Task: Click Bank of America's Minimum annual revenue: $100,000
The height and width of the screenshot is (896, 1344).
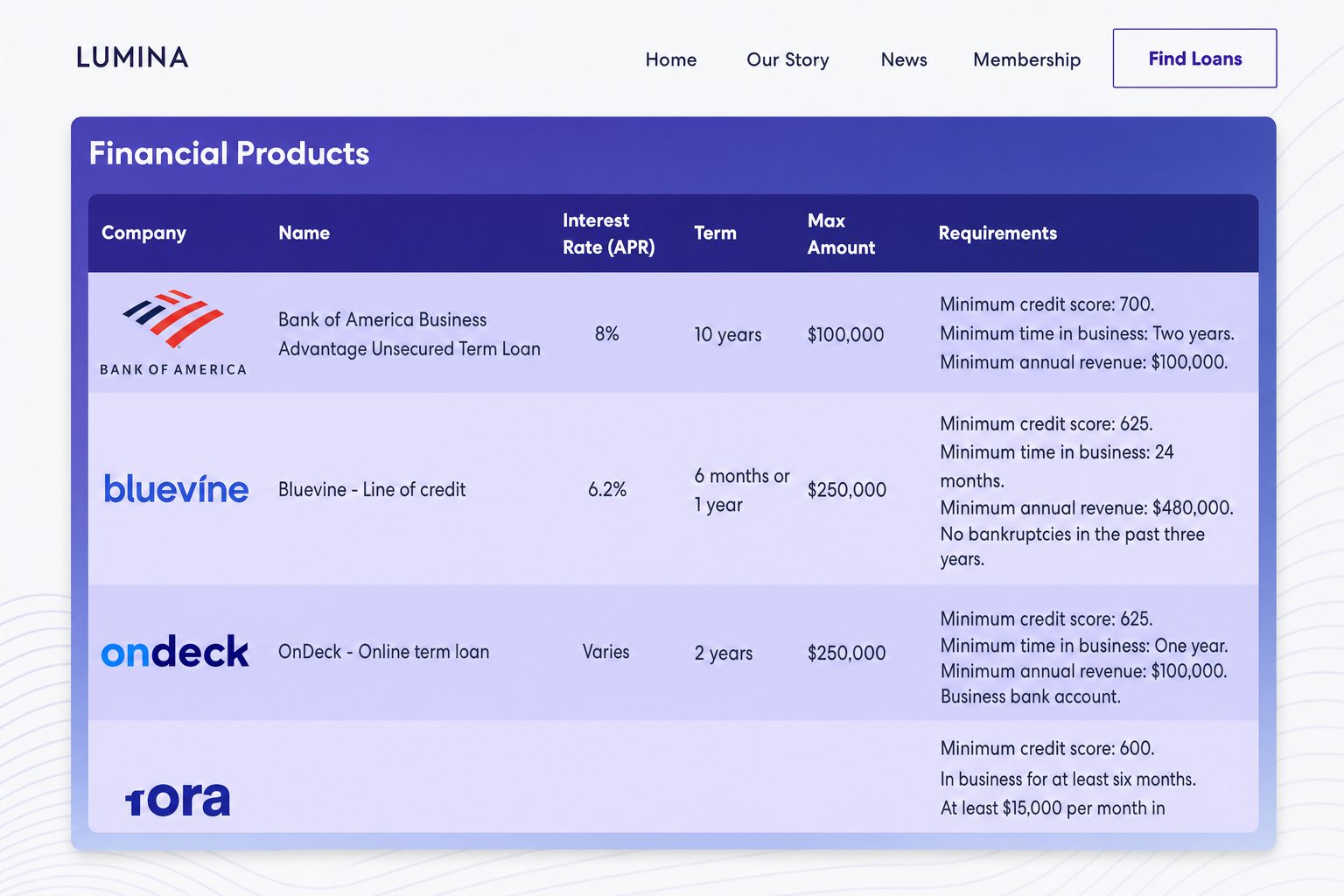Action: click(1084, 362)
